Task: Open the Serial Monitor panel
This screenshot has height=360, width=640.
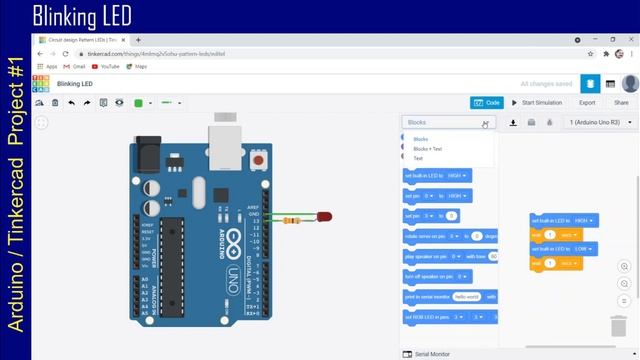Action: tap(427, 354)
